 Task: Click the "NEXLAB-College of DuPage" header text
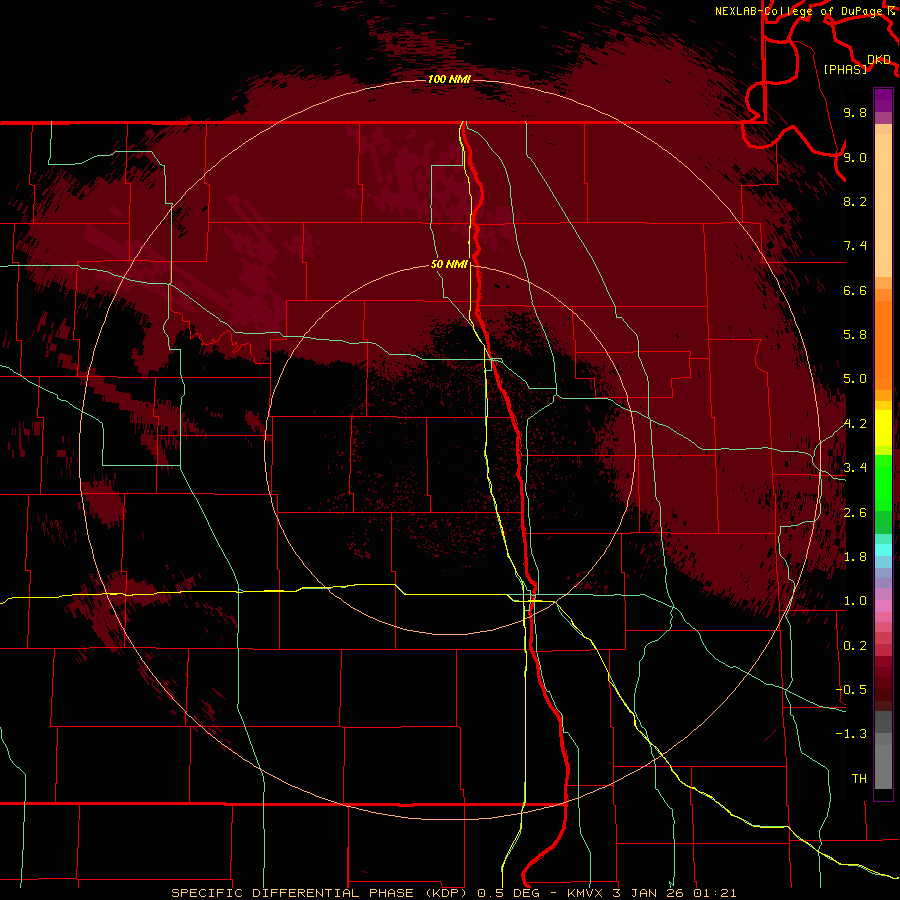click(x=800, y=11)
